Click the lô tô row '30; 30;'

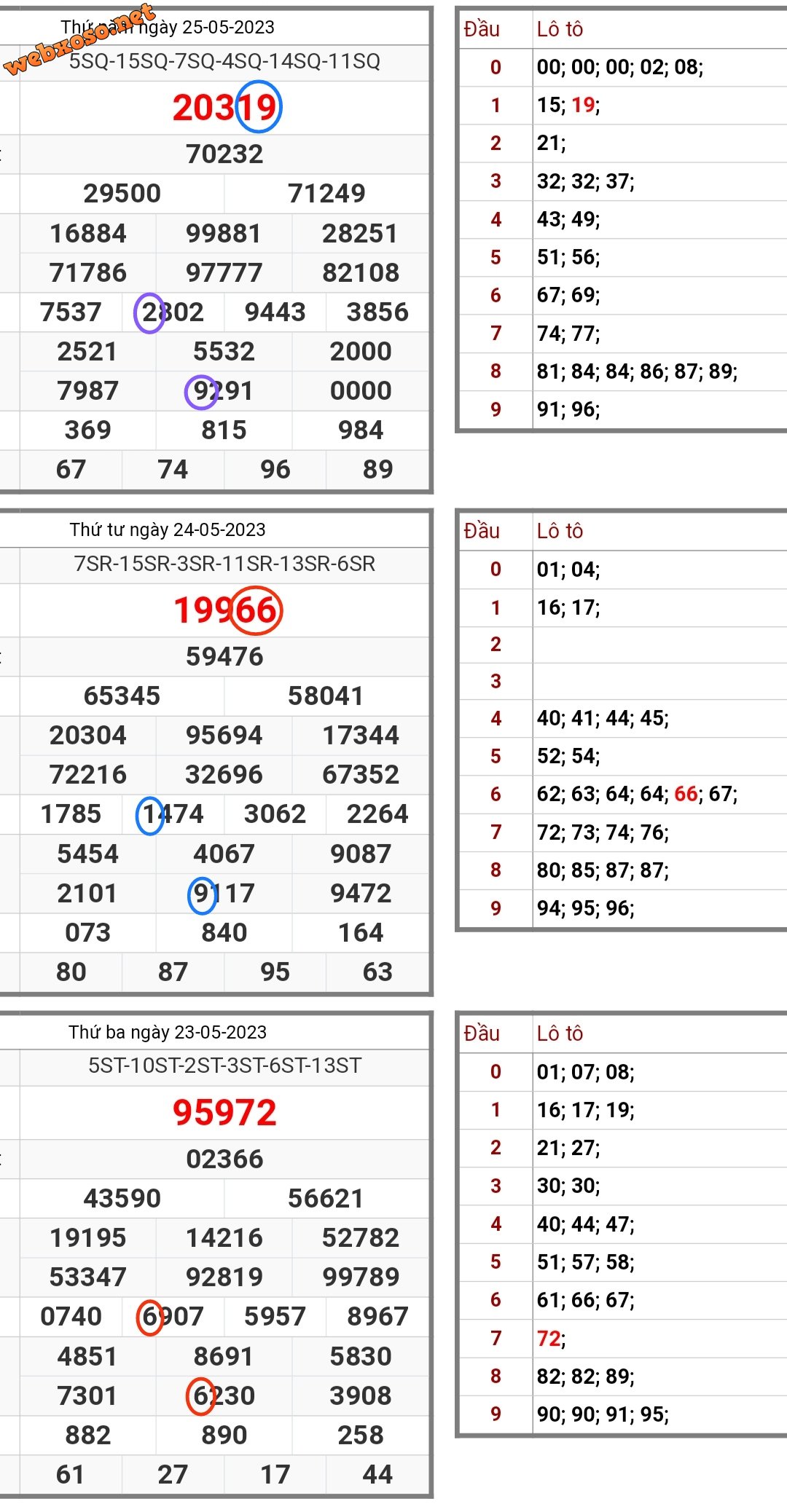568,1186
